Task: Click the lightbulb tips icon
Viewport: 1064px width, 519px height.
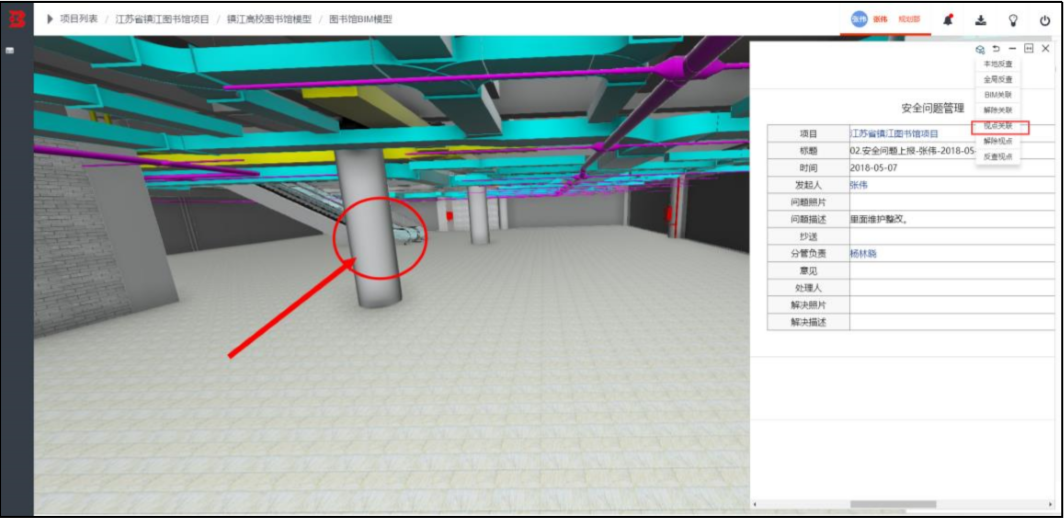Action: click(x=1013, y=20)
